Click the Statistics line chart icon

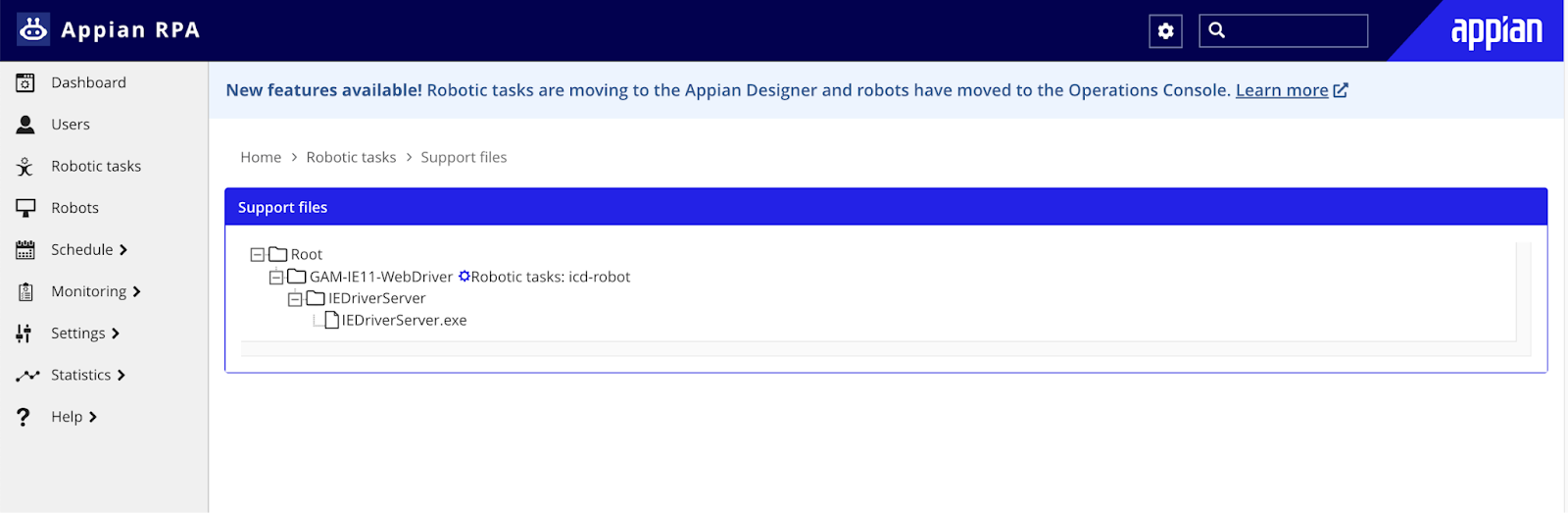point(27,376)
